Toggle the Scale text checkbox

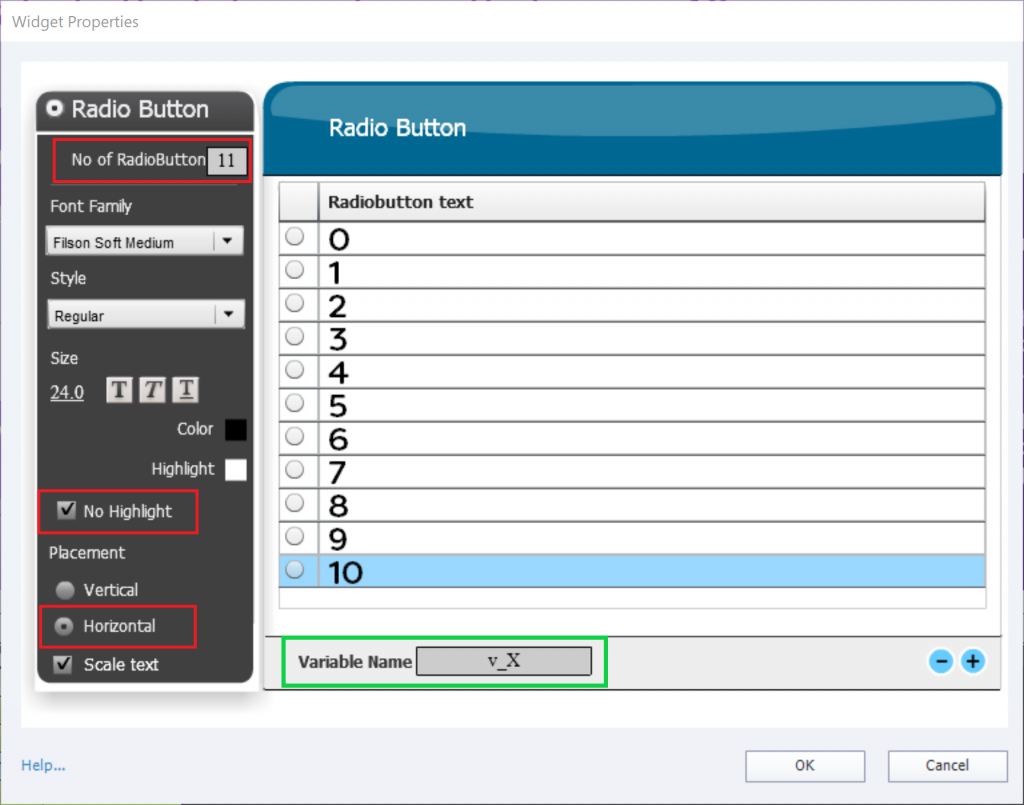coord(63,664)
